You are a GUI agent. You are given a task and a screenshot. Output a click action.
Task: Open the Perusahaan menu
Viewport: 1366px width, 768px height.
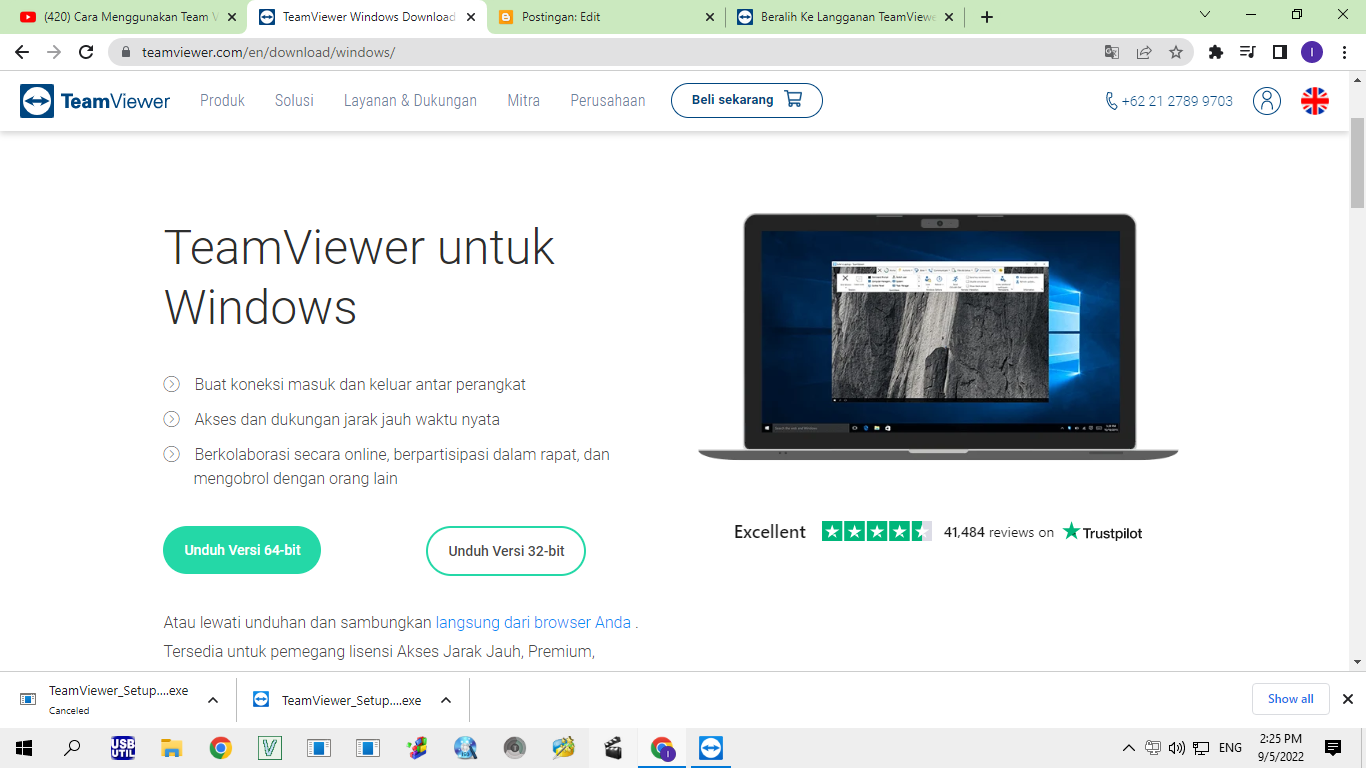coord(608,101)
